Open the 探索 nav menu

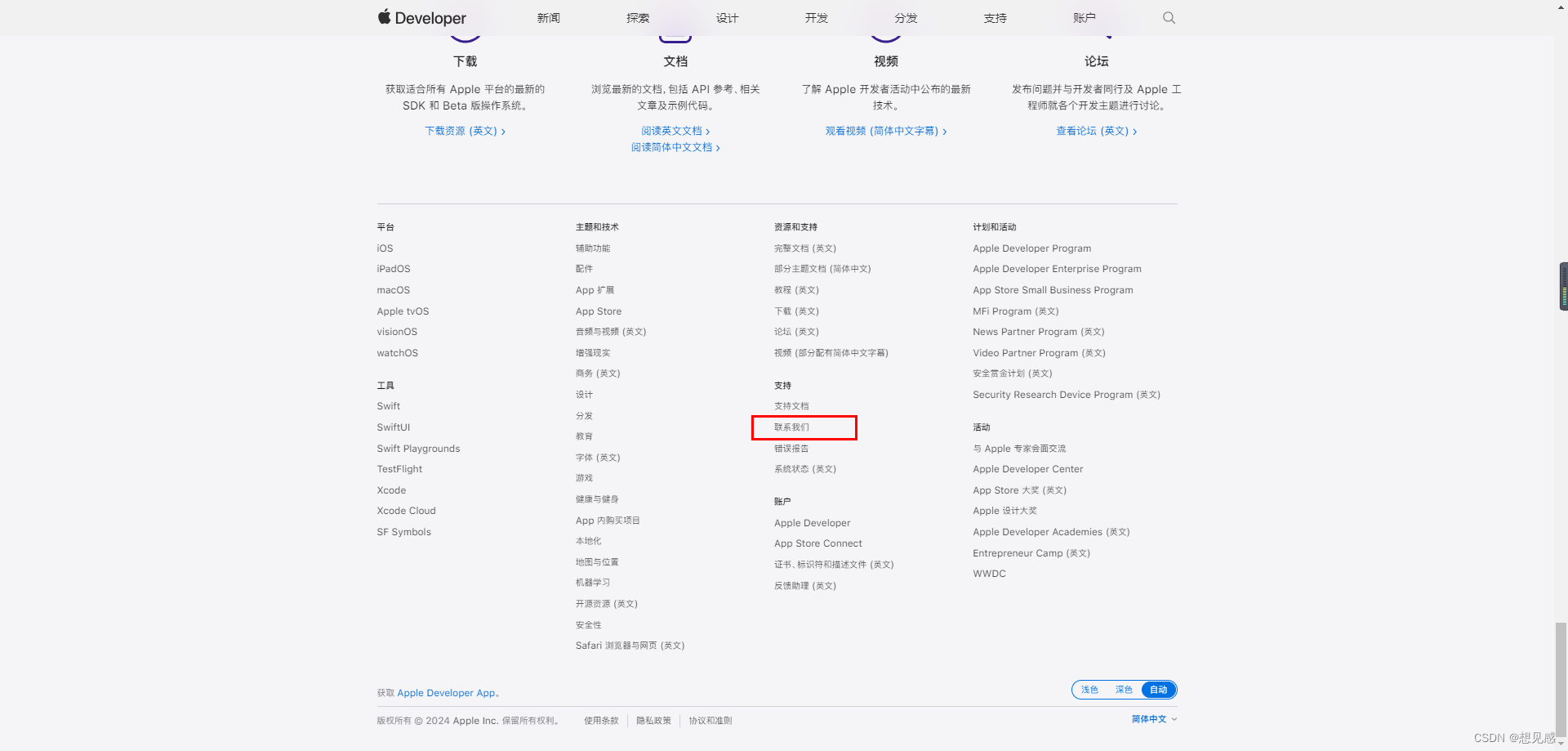point(638,18)
